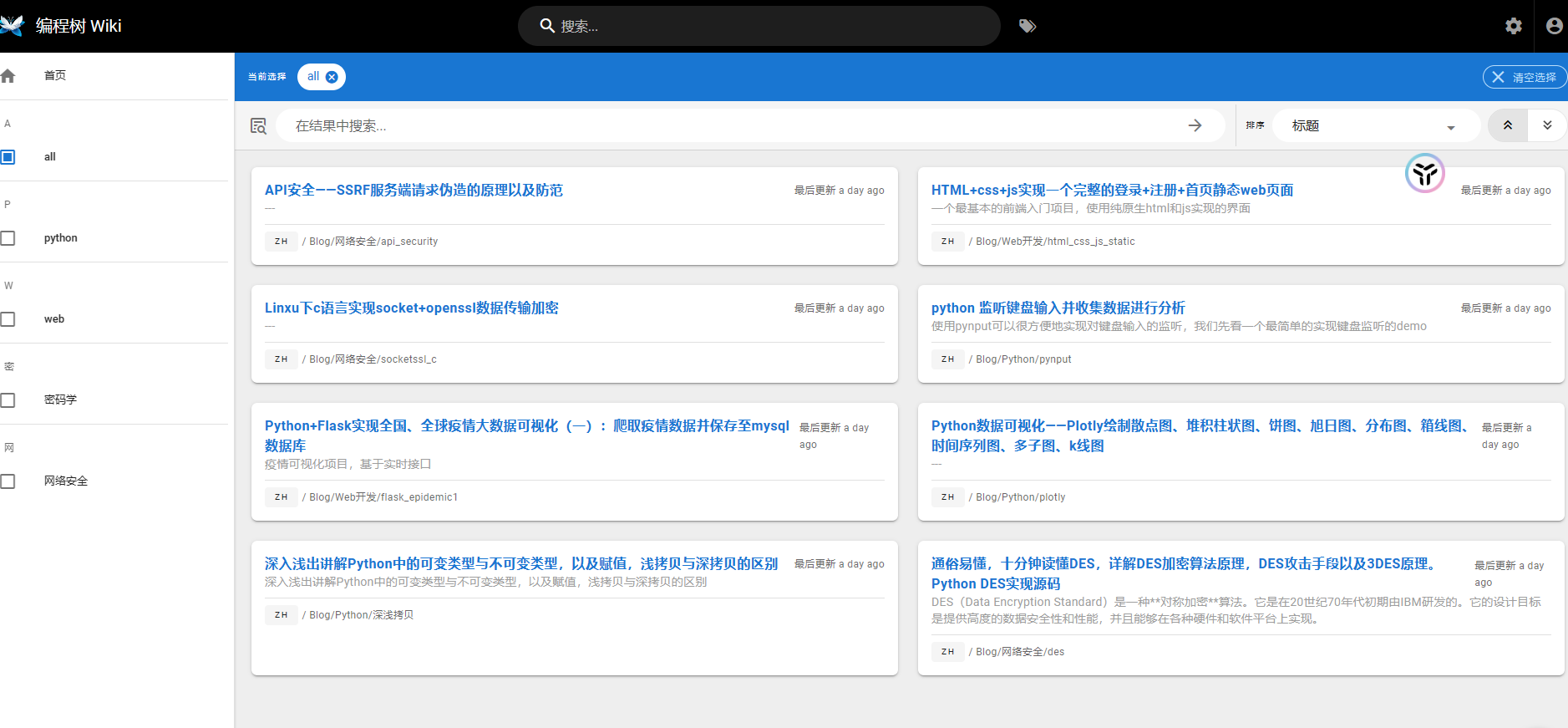Uncheck the 'all' tag checkbox
This screenshot has height=728, width=1568.
coord(8,157)
